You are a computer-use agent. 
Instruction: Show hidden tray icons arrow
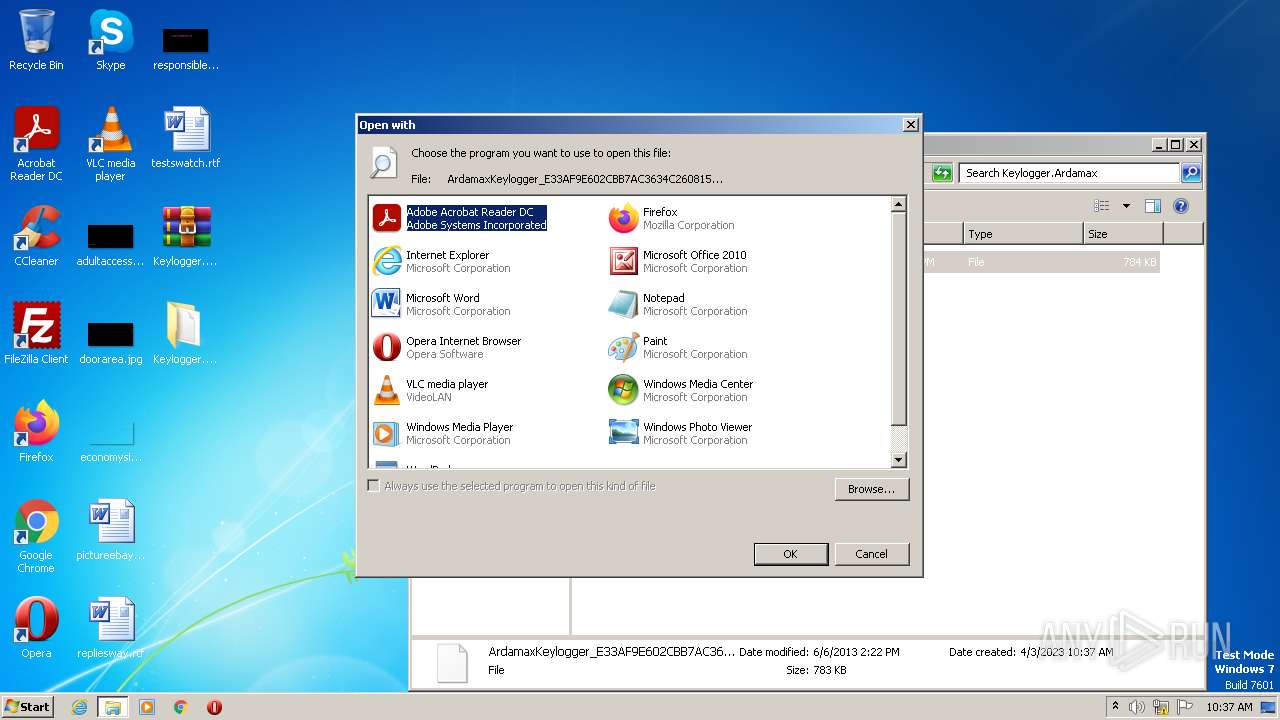click(x=1116, y=706)
